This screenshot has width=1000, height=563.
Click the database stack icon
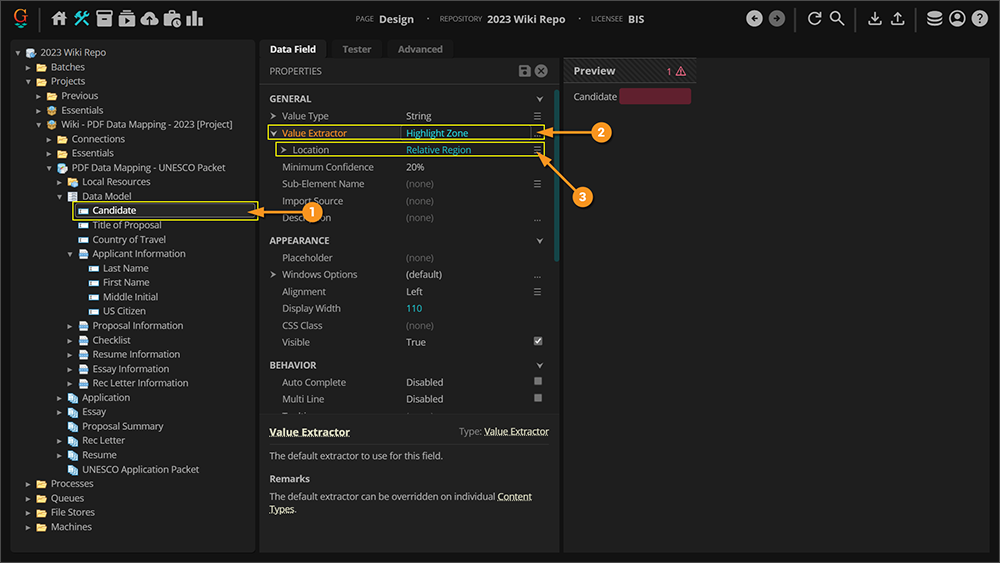point(934,19)
